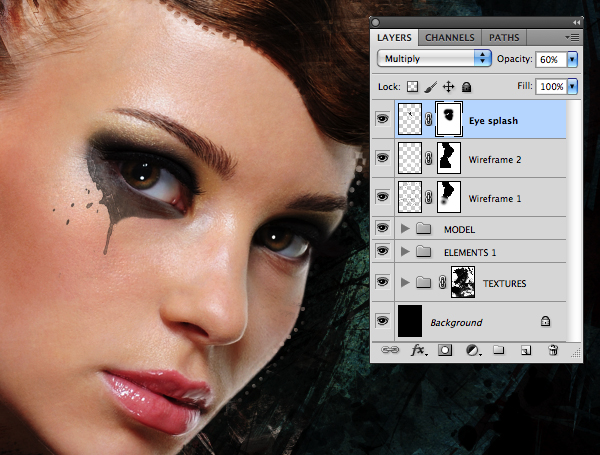Switch to the Layers tab
The height and width of the screenshot is (455, 600).
point(394,38)
